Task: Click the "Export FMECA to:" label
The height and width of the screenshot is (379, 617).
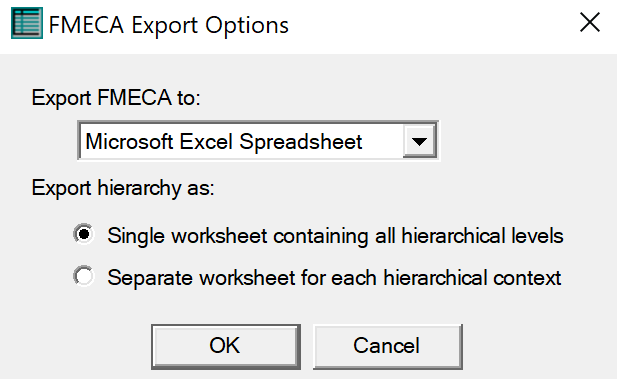Action: click(x=116, y=97)
